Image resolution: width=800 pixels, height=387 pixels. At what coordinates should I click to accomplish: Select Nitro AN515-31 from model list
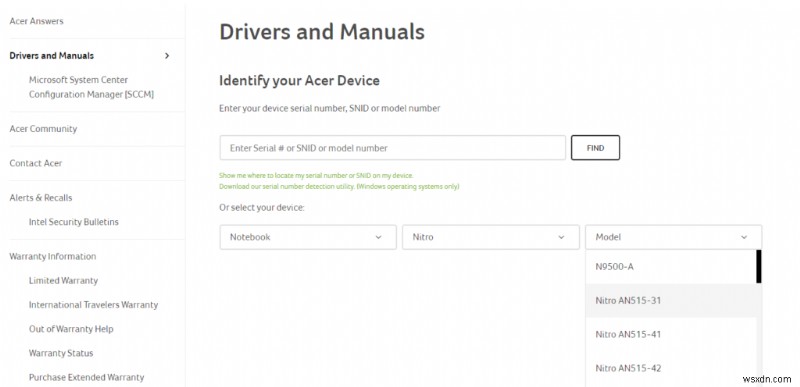[x=670, y=300]
